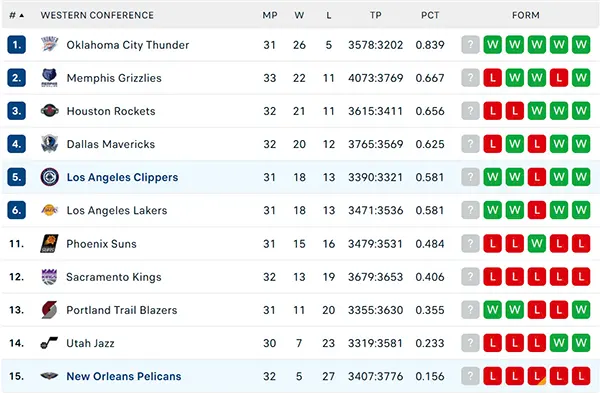Click the Los Angeles Clippers logo
Viewport: 600px width, 393px height.
tap(49, 177)
